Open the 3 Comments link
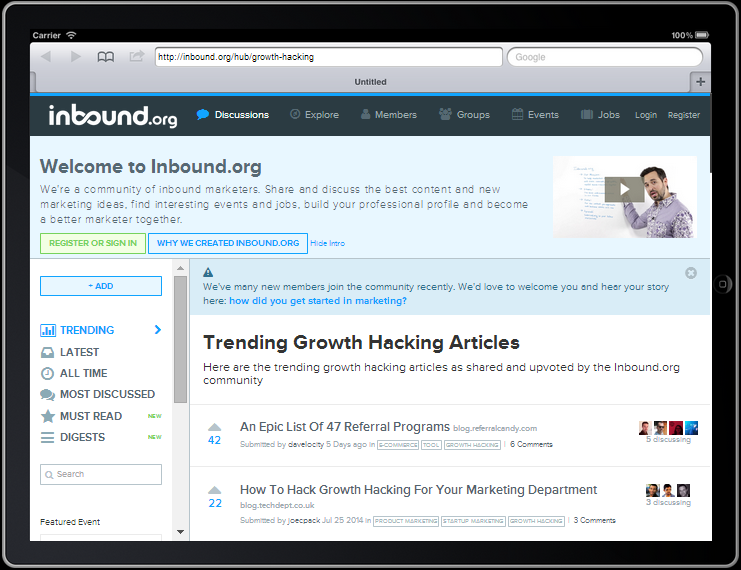The height and width of the screenshot is (570, 741). pos(595,520)
